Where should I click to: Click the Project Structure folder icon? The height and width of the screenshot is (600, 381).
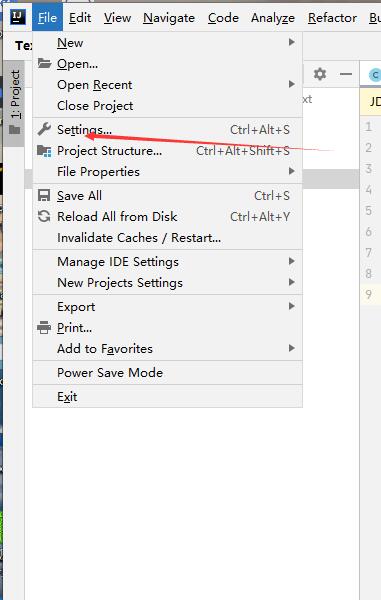[44, 151]
